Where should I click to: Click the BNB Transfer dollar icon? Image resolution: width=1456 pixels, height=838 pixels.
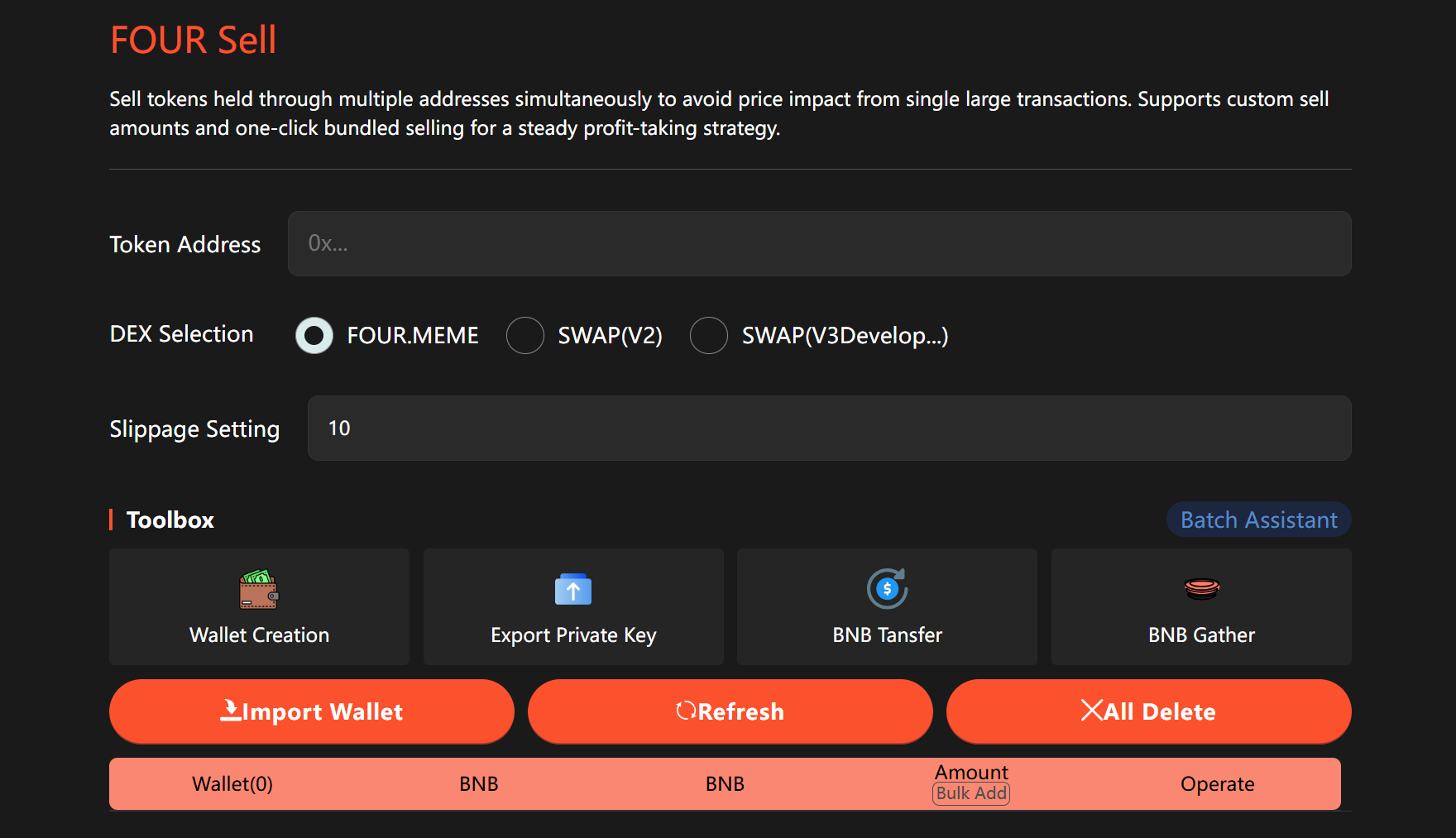coord(887,589)
